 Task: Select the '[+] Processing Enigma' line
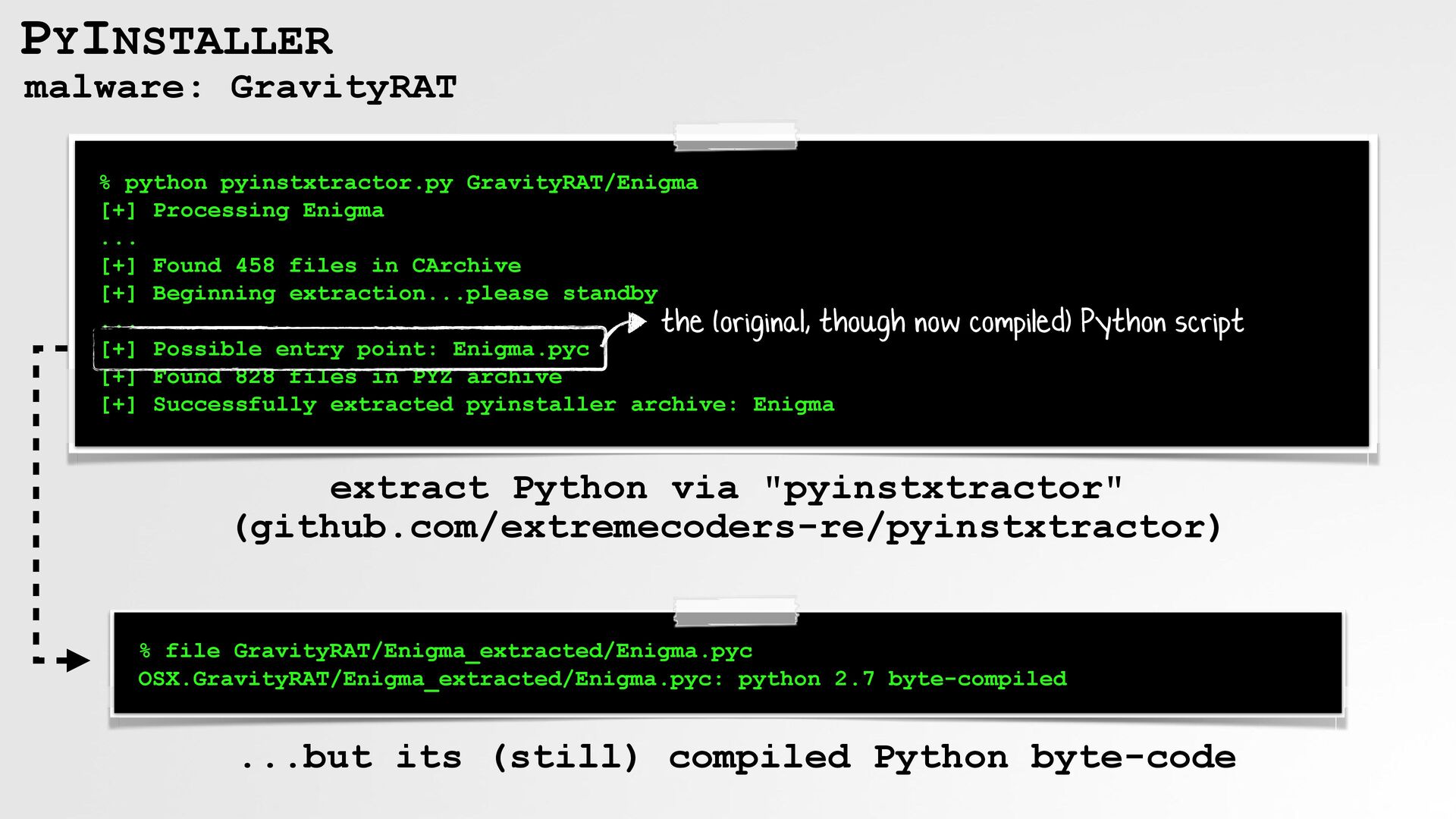click(x=242, y=211)
